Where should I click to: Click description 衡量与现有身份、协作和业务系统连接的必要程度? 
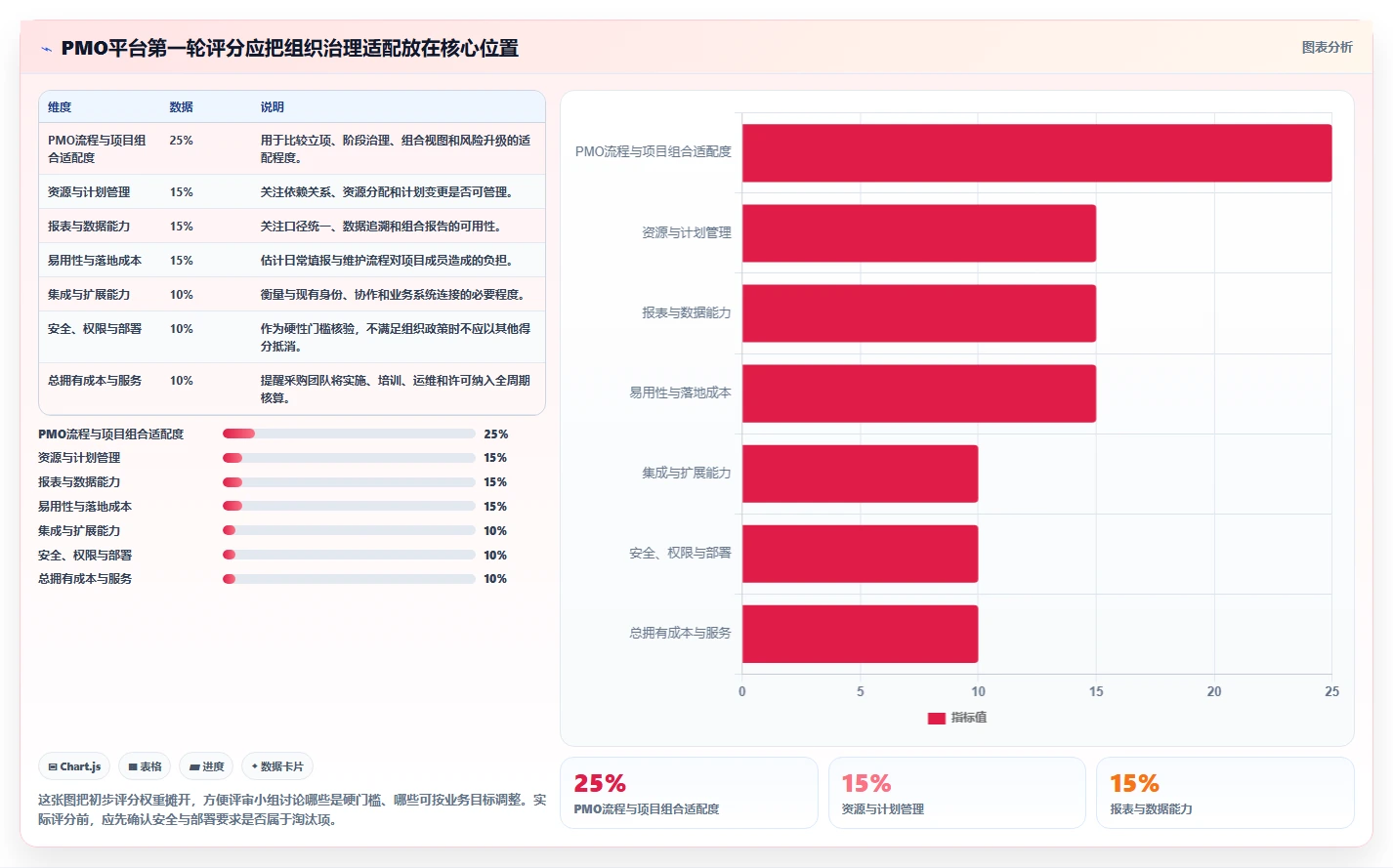[x=393, y=295]
